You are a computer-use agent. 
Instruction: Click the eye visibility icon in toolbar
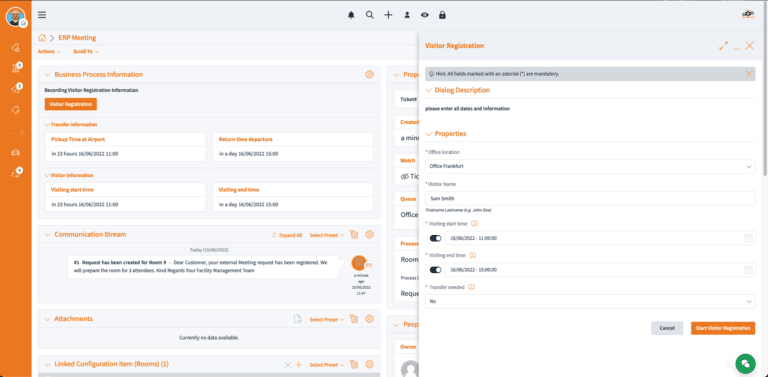coord(425,15)
